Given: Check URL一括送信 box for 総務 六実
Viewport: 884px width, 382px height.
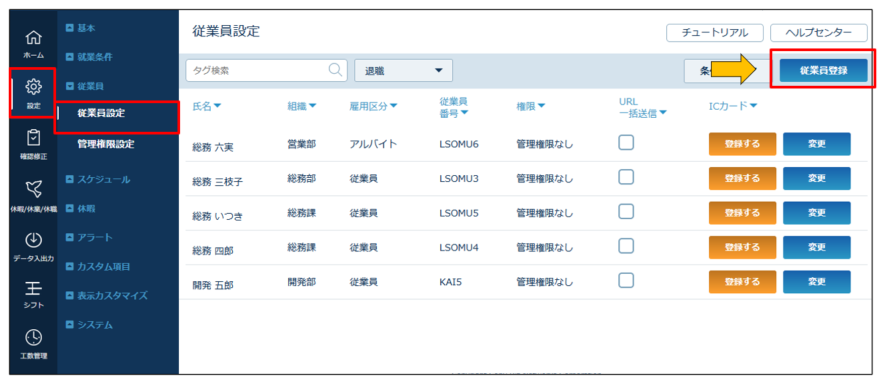Looking at the screenshot, I should click(626, 143).
